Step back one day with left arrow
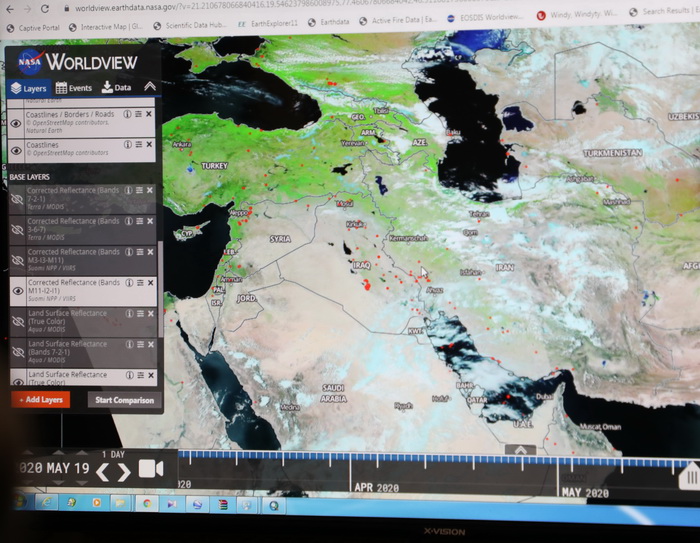The width and height of the screenshot is (700, 543). 102,471
